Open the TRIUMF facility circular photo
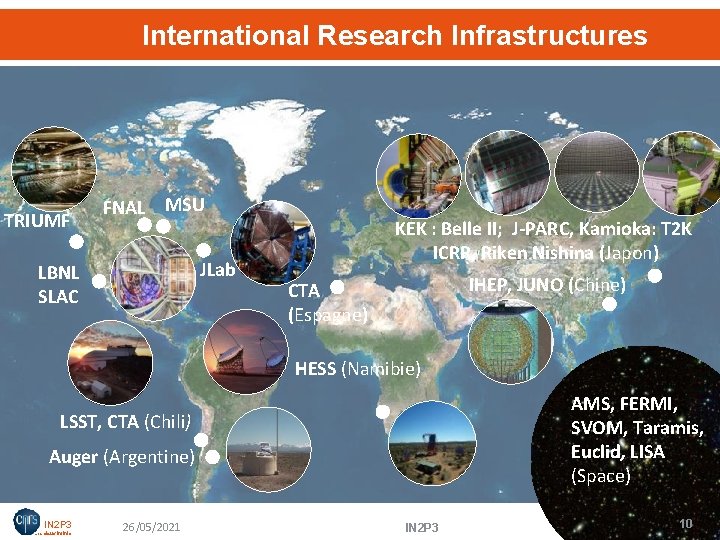Image resolution: width=720 pixels, height=540 pixels. pyautogui.click(x=54, y=169)
